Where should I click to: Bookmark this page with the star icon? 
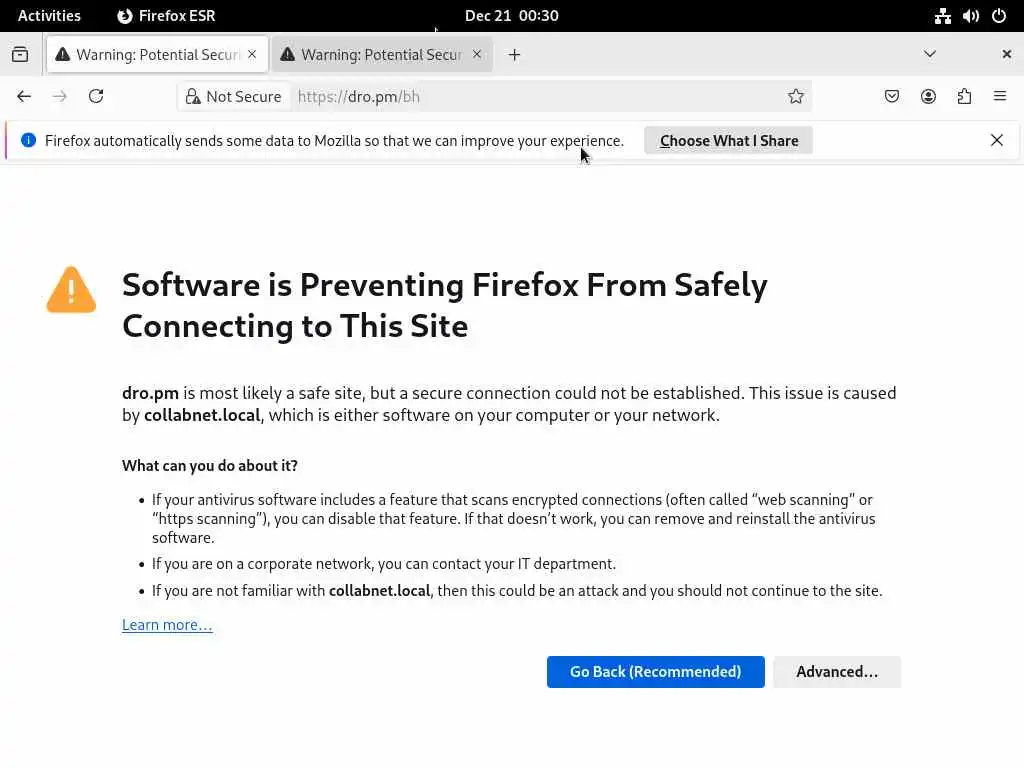pyautogui.click(x=795, y=96)
